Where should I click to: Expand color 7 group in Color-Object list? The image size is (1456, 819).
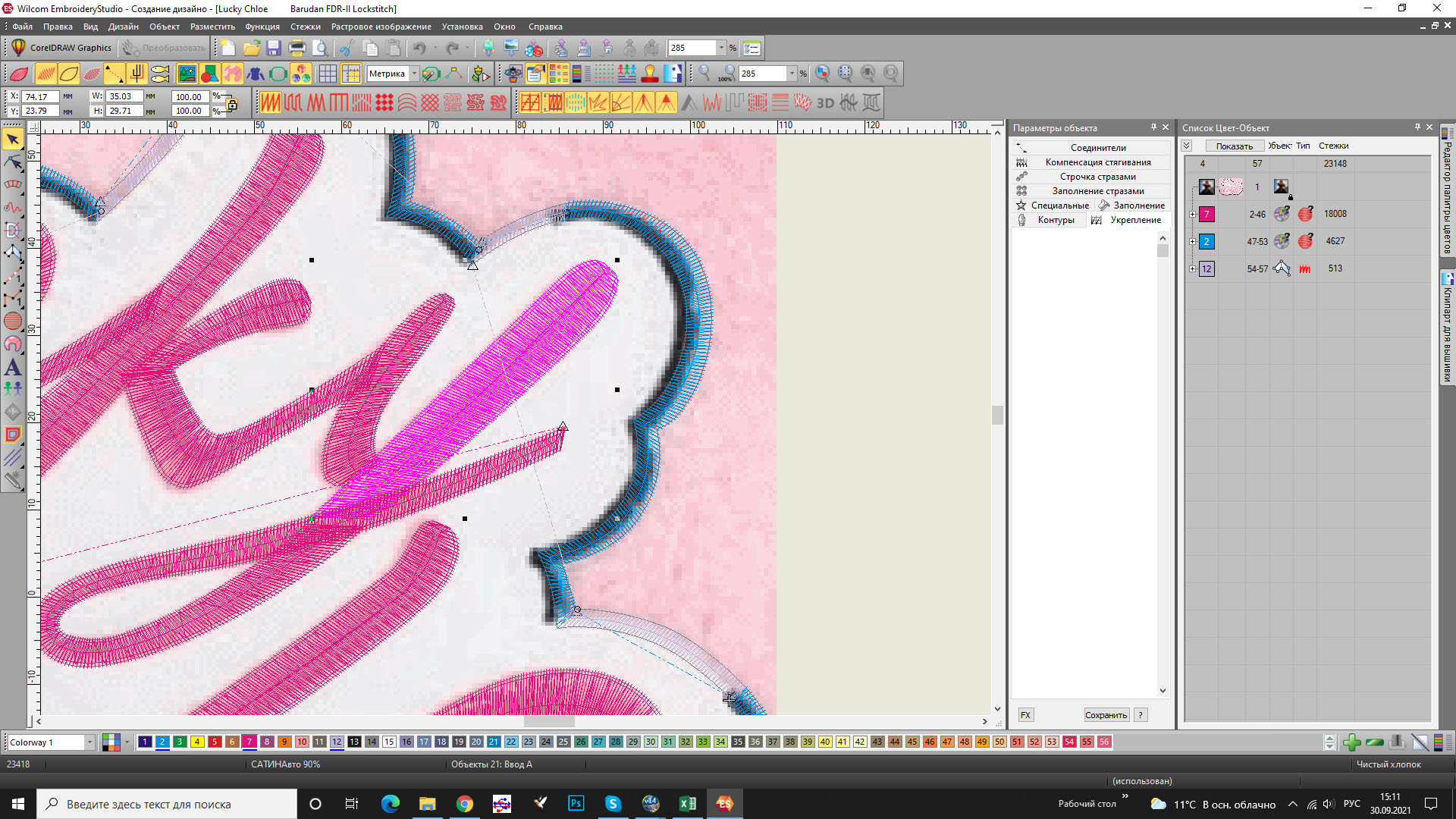(x=1193, y=215)
